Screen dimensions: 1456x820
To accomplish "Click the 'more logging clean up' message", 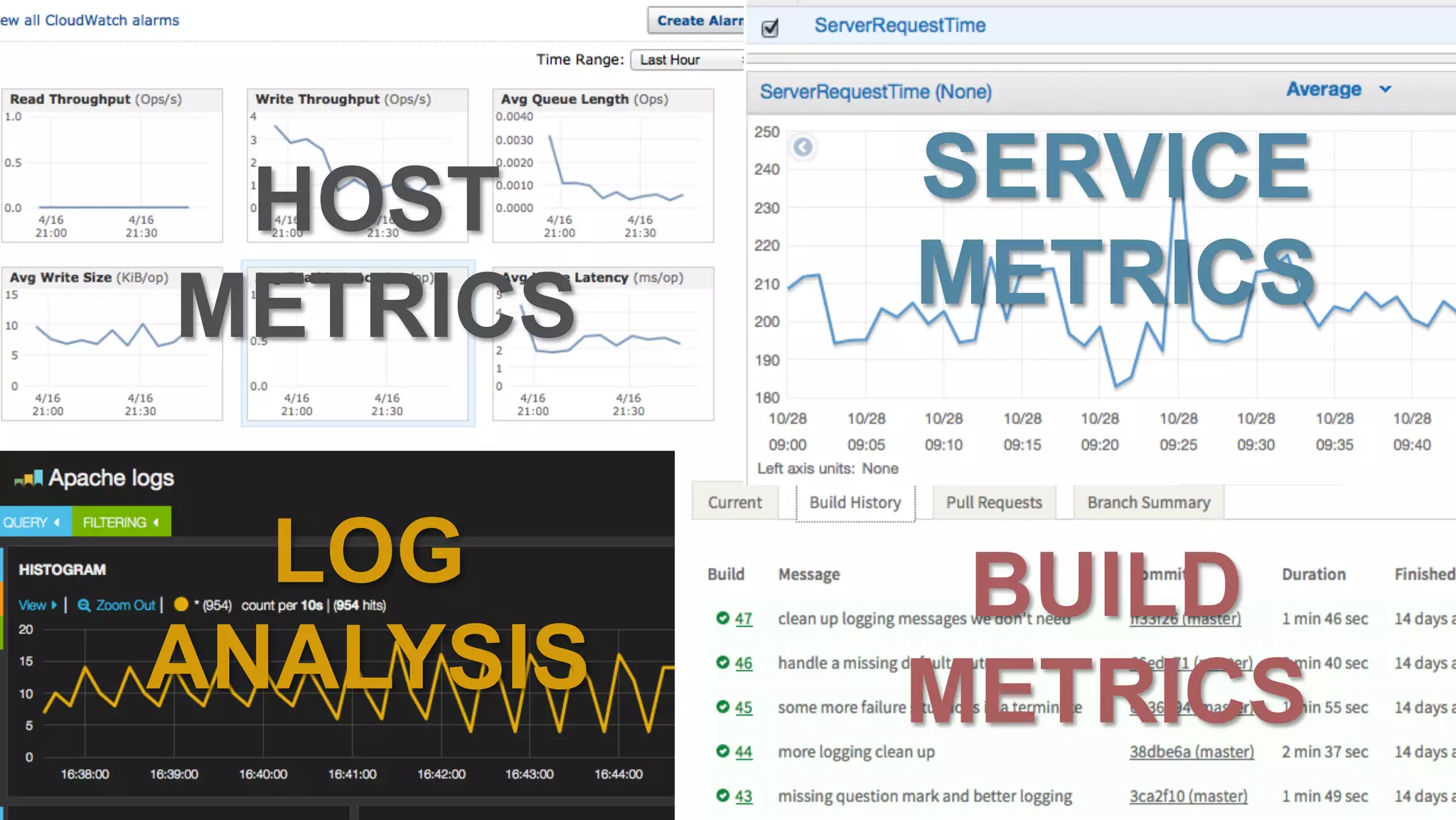I will pos(856,752).
